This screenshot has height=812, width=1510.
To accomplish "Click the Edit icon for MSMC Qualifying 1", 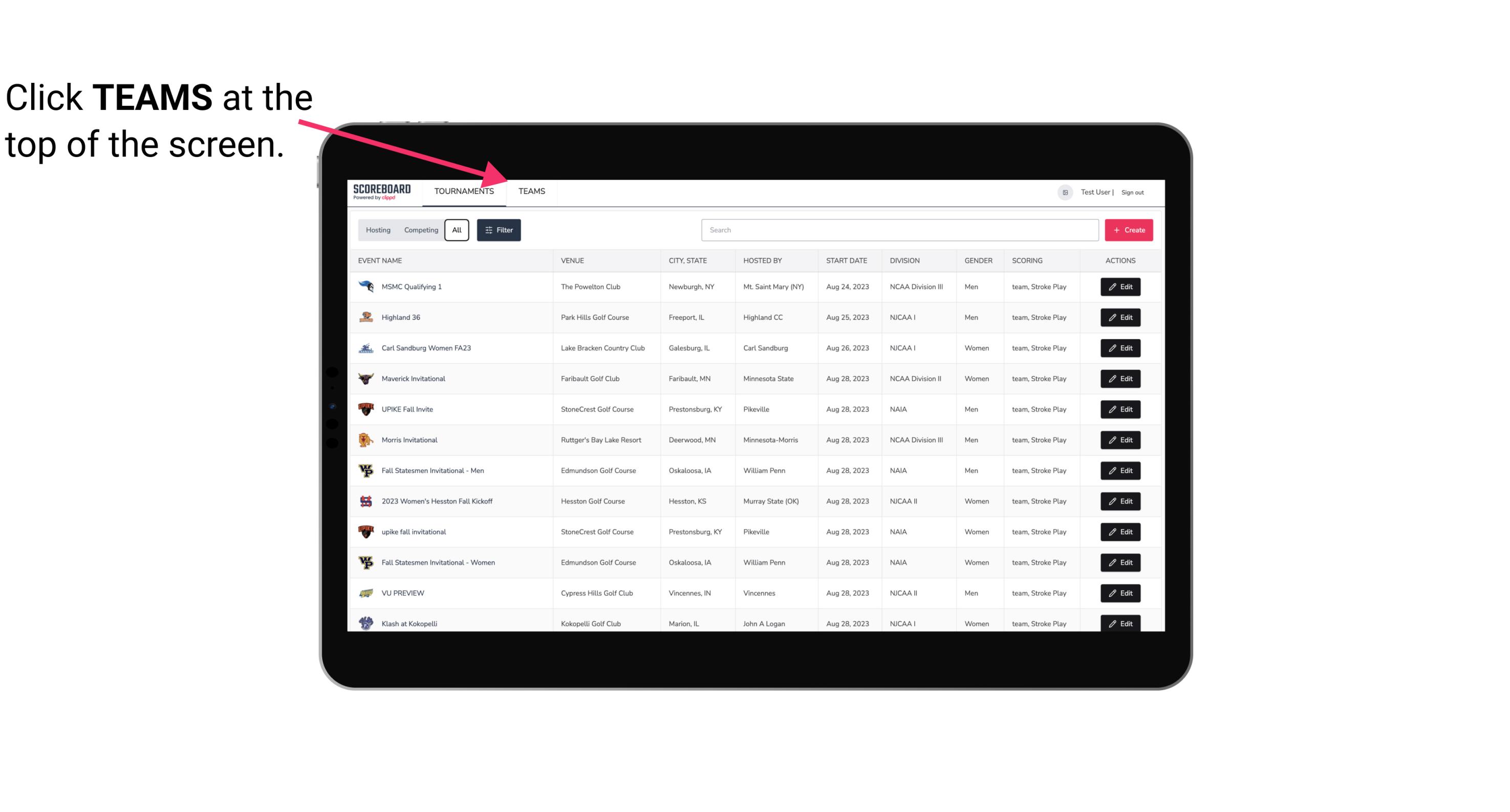I will point(1120,286).
